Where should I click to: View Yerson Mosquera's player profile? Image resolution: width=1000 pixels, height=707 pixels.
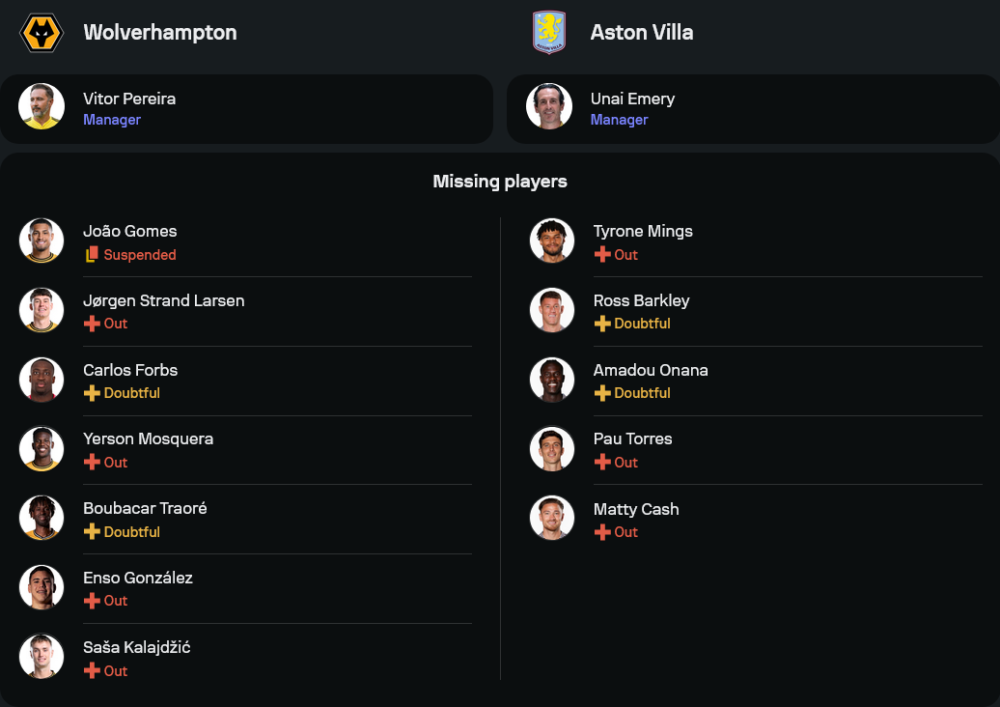coord(246,449)
